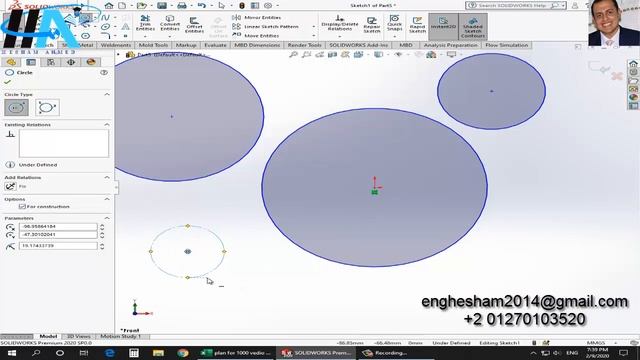Click the Repair Sketch tool
The height and width of the screenshot is (360, 640).
[372, 25]
